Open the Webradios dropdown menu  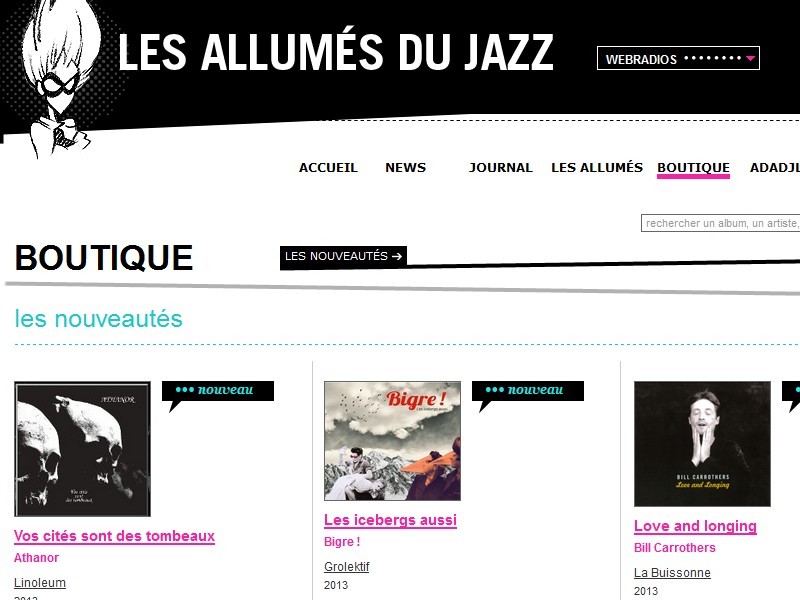pos(678,58)
